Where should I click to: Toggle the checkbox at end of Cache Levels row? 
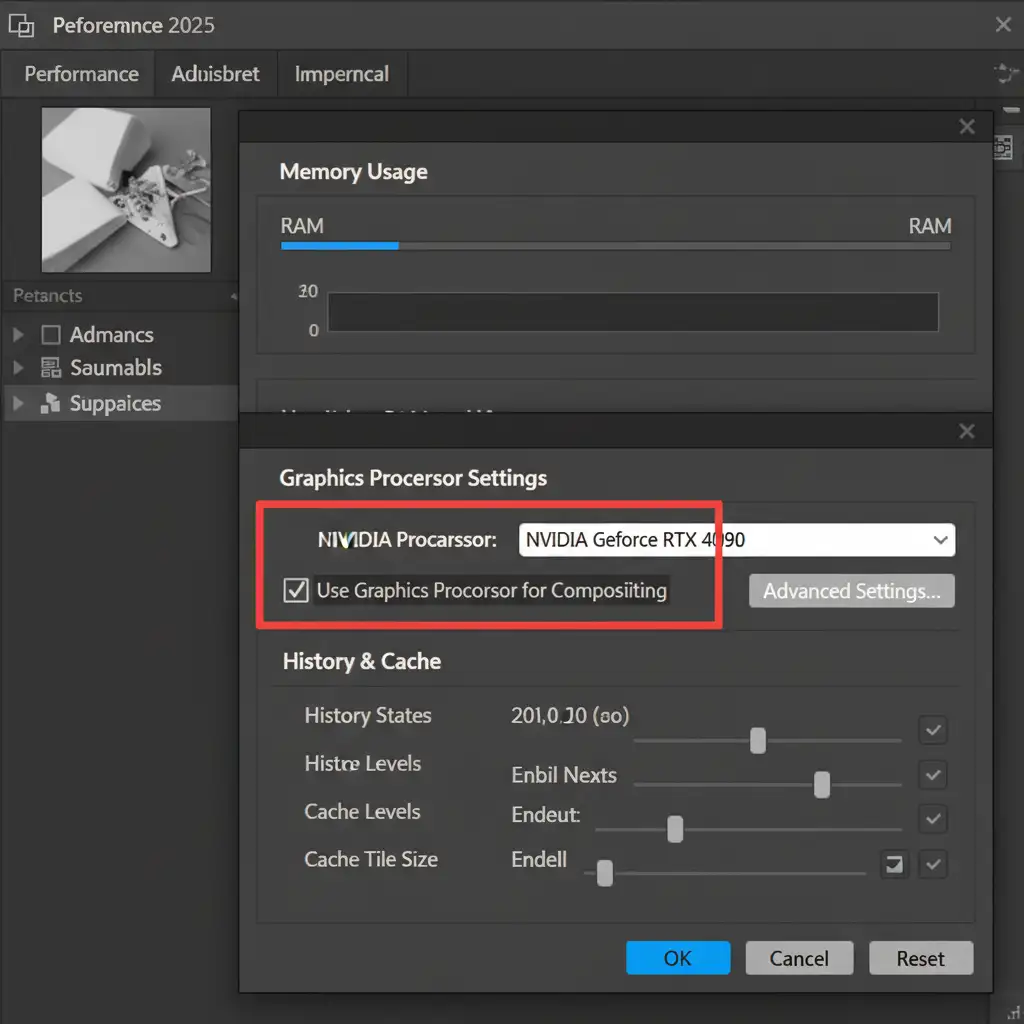pos(933,819)
